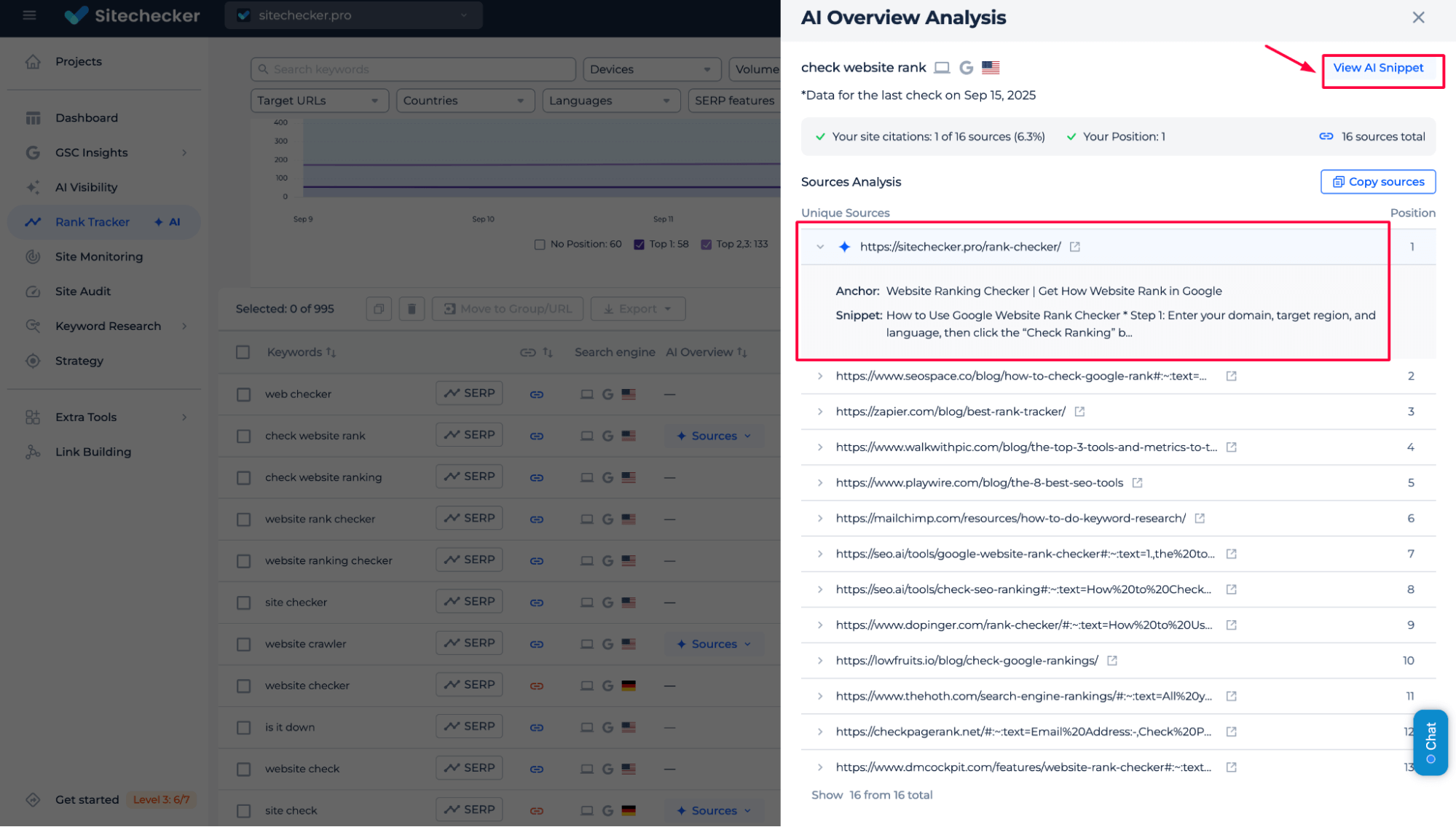Open external link icon for mailchimp.com source
This screenshot has width=1456, height=827.
pos(1200,519)
